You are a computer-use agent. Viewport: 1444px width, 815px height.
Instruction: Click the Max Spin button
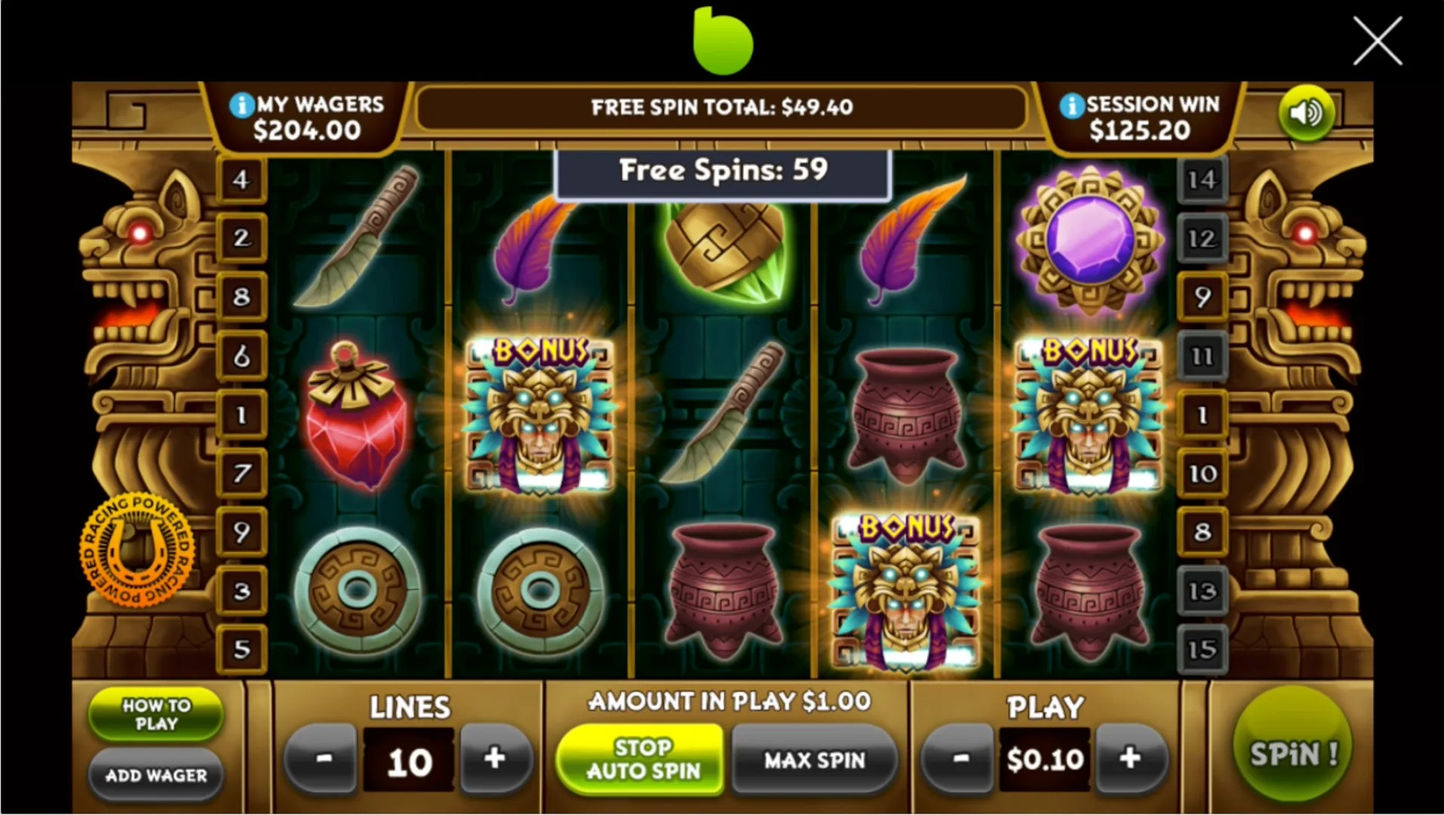click(814, 760)
